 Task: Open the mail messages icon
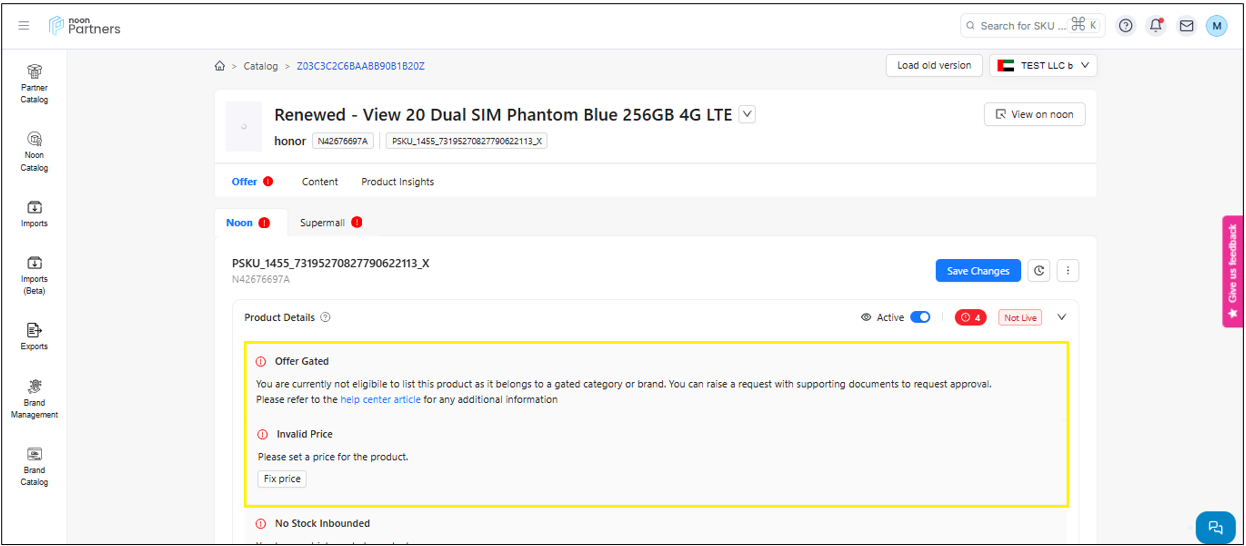point(1186,26)
